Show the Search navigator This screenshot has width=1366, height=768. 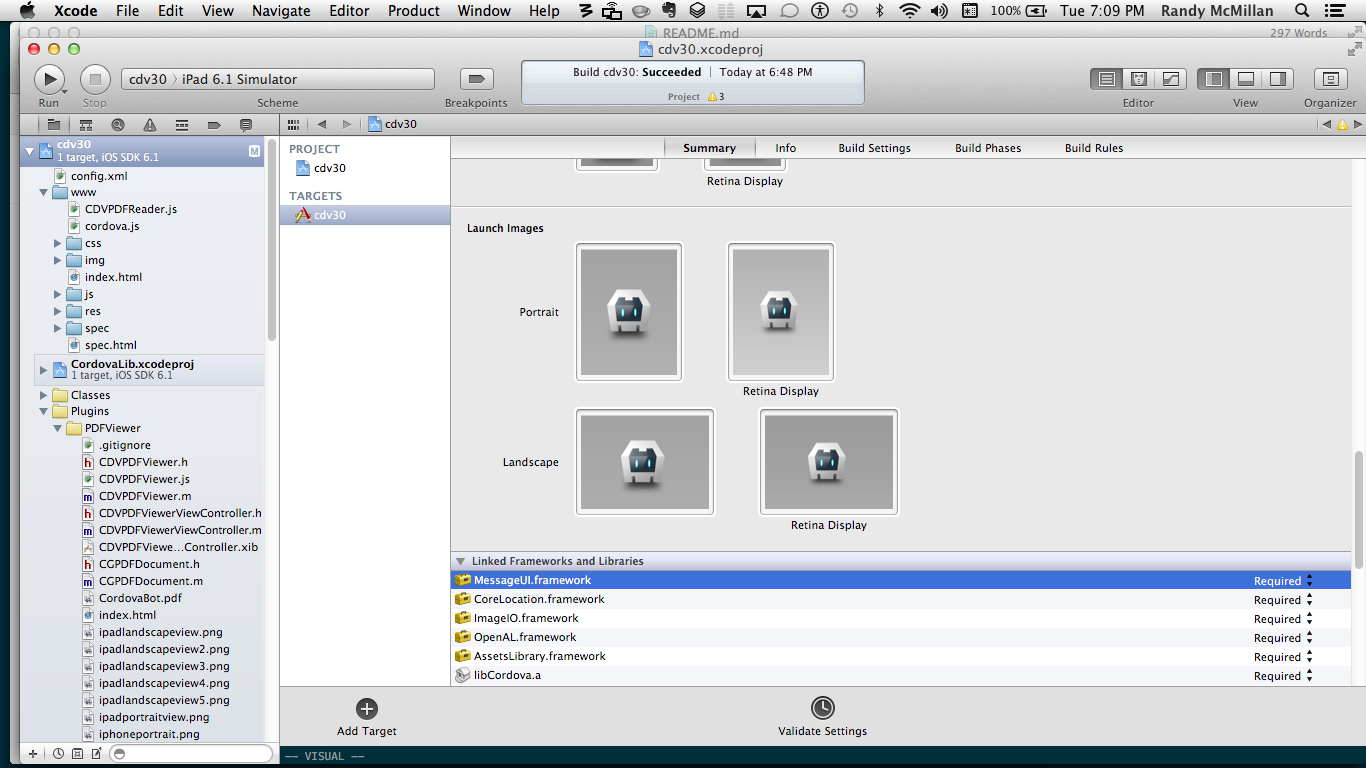[118, 125]
